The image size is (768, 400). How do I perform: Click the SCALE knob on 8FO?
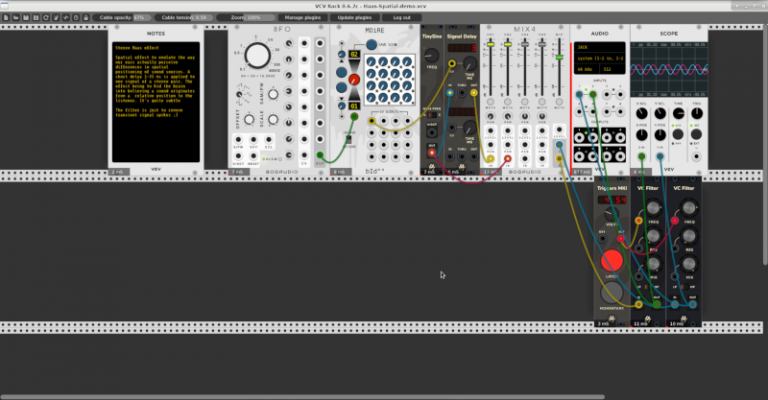pyautogui.click(x=273, y=119)
